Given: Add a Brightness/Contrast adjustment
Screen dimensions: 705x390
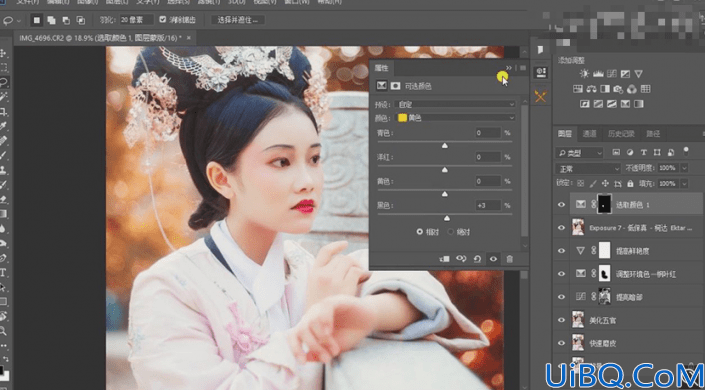Looking at the screenshot, I should click(x=584, y=74).
